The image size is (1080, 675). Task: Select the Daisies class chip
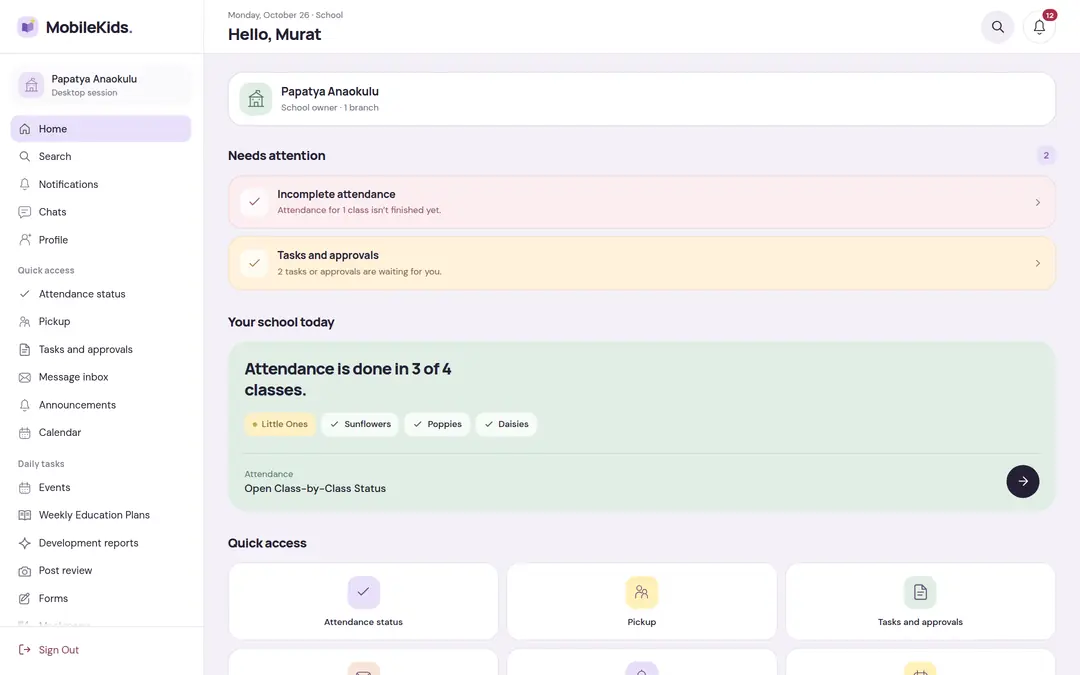(x=506, y=424)
